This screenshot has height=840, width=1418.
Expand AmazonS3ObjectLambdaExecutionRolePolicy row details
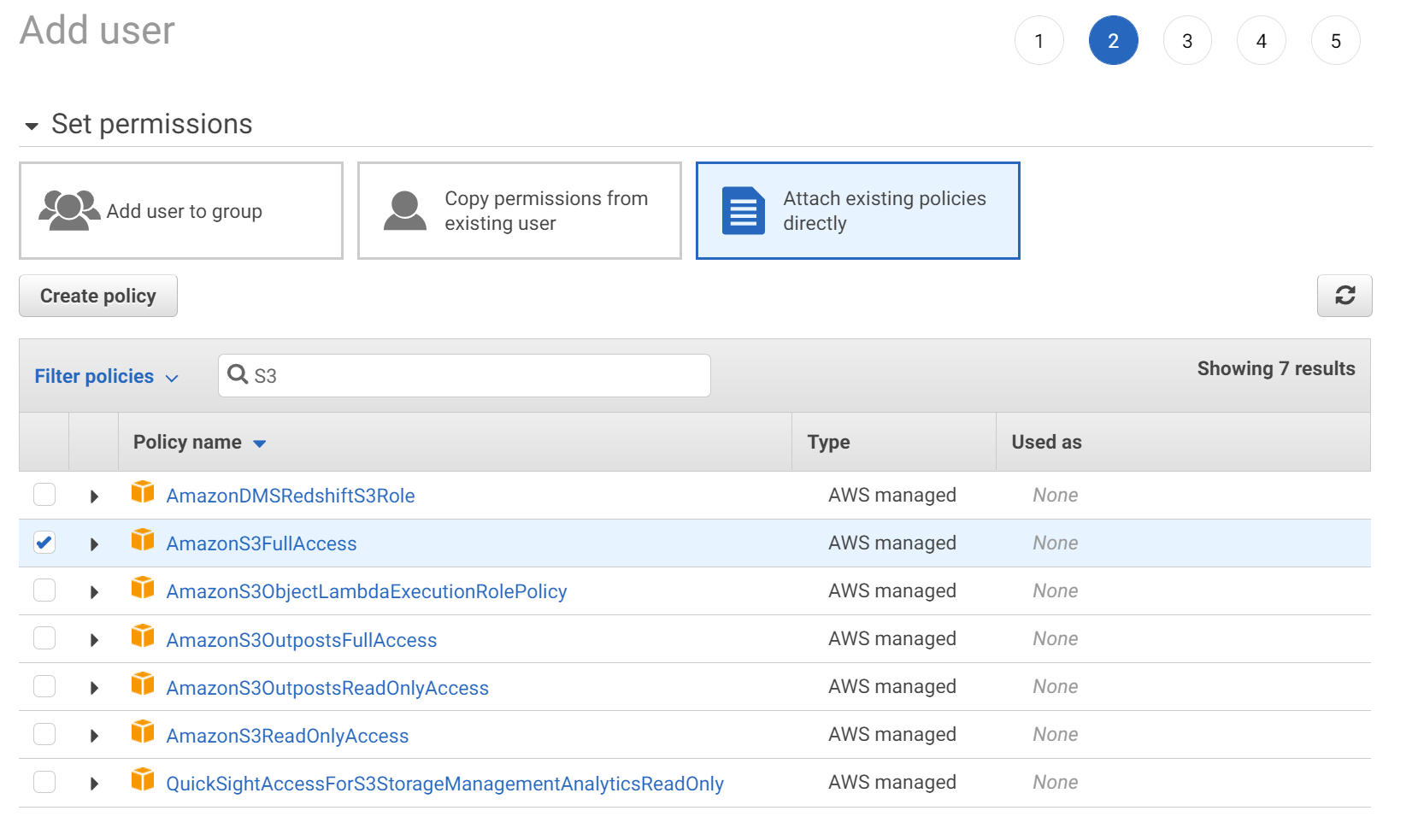[94, 592]
